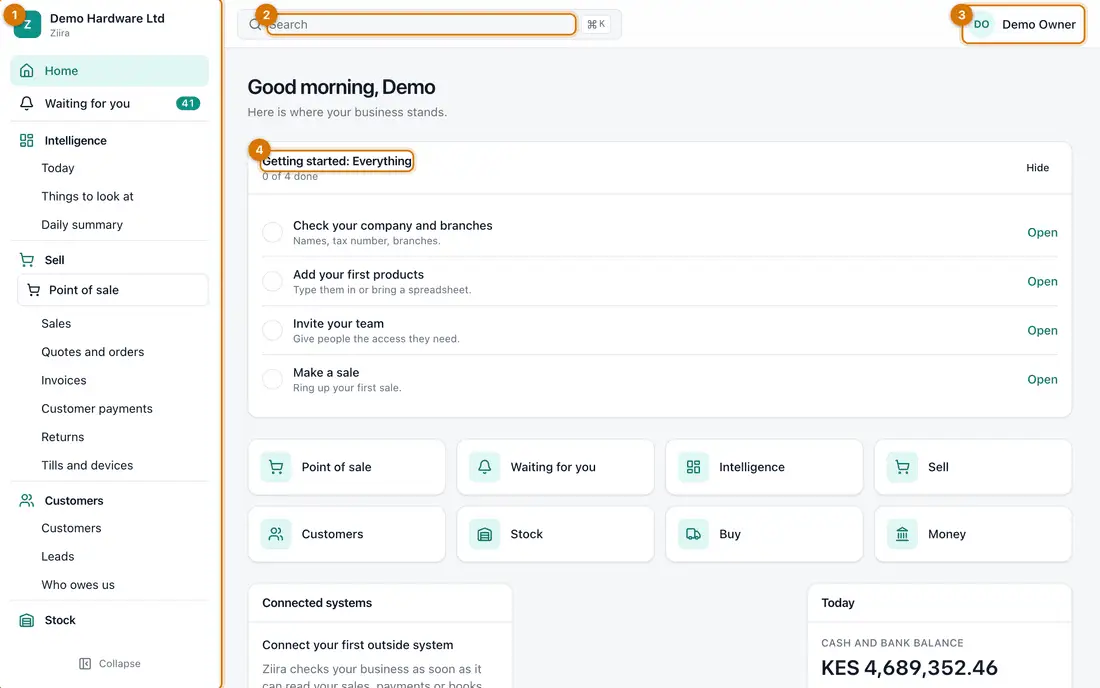Click the cart icon in the sidebar Point of sale item
Image resolution: width=1100 pixels, height=688 pixels.
33,290
